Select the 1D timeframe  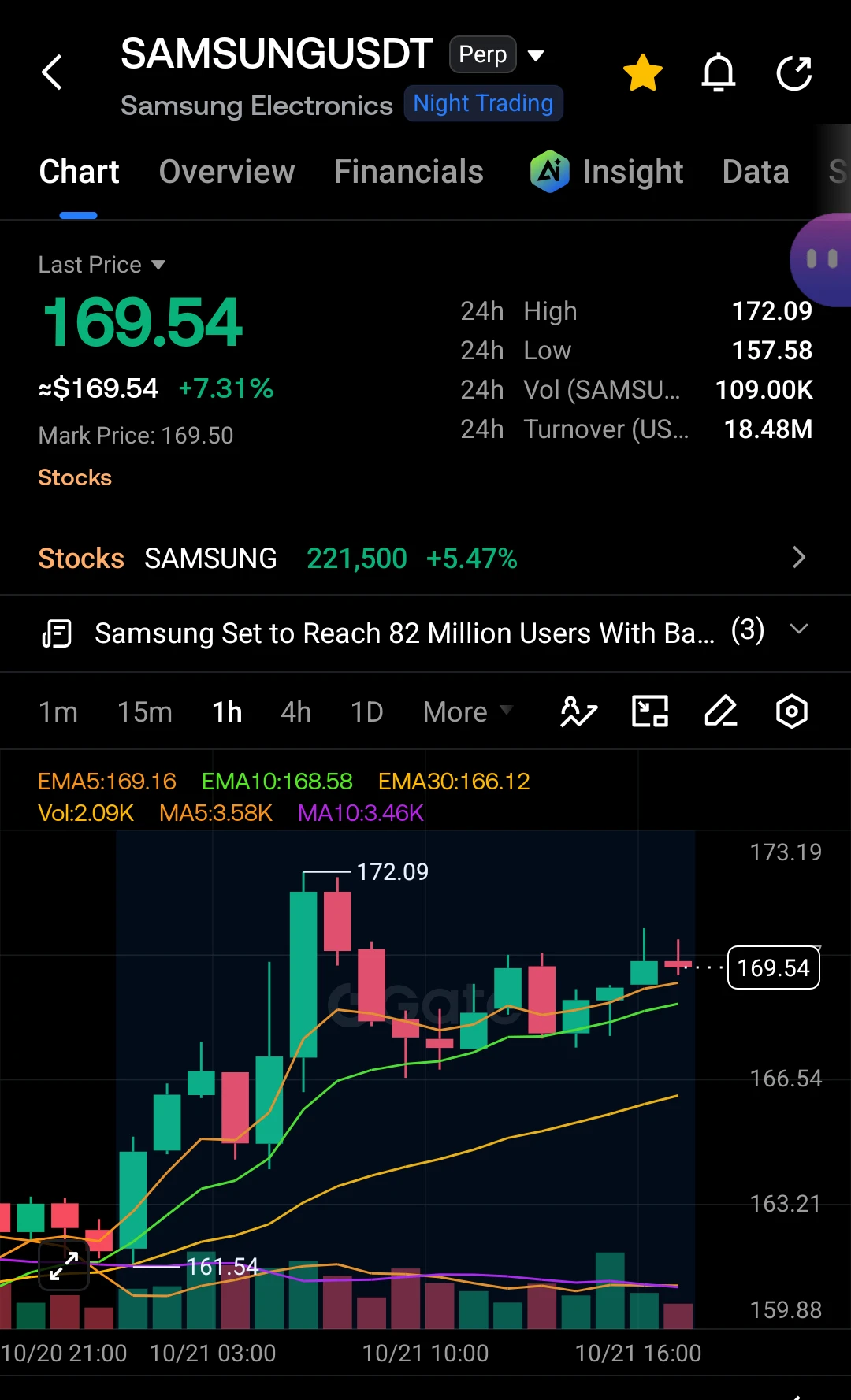pyautogui.click(x=367, y=712)
